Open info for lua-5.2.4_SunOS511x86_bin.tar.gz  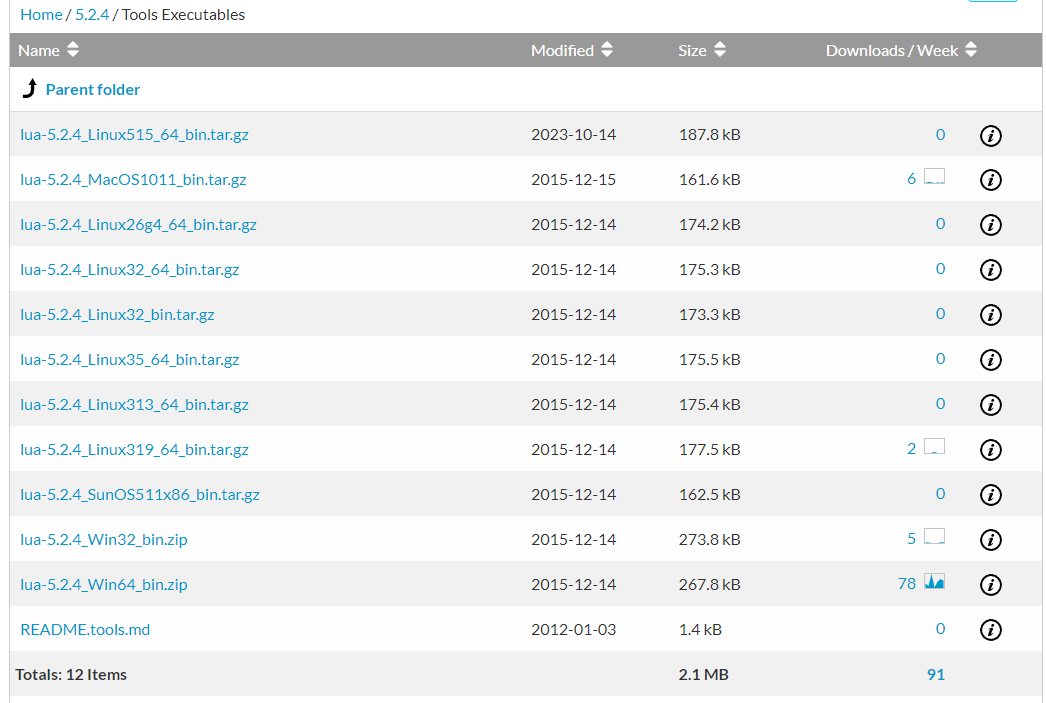(991, 495)
